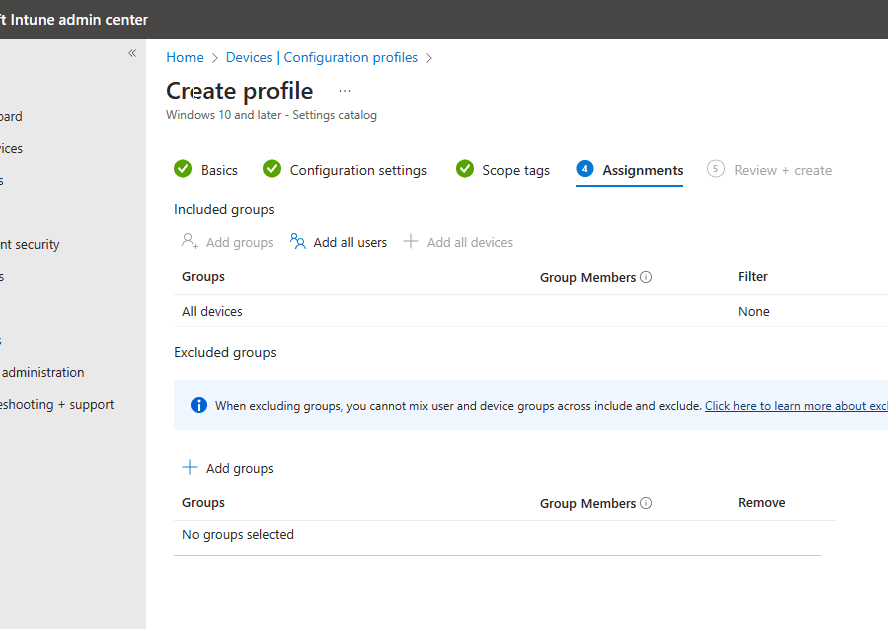Screen dimensions: 888x629
Task: Collapse the navigation sidebar with the double chevron
Action: (131, 53)
